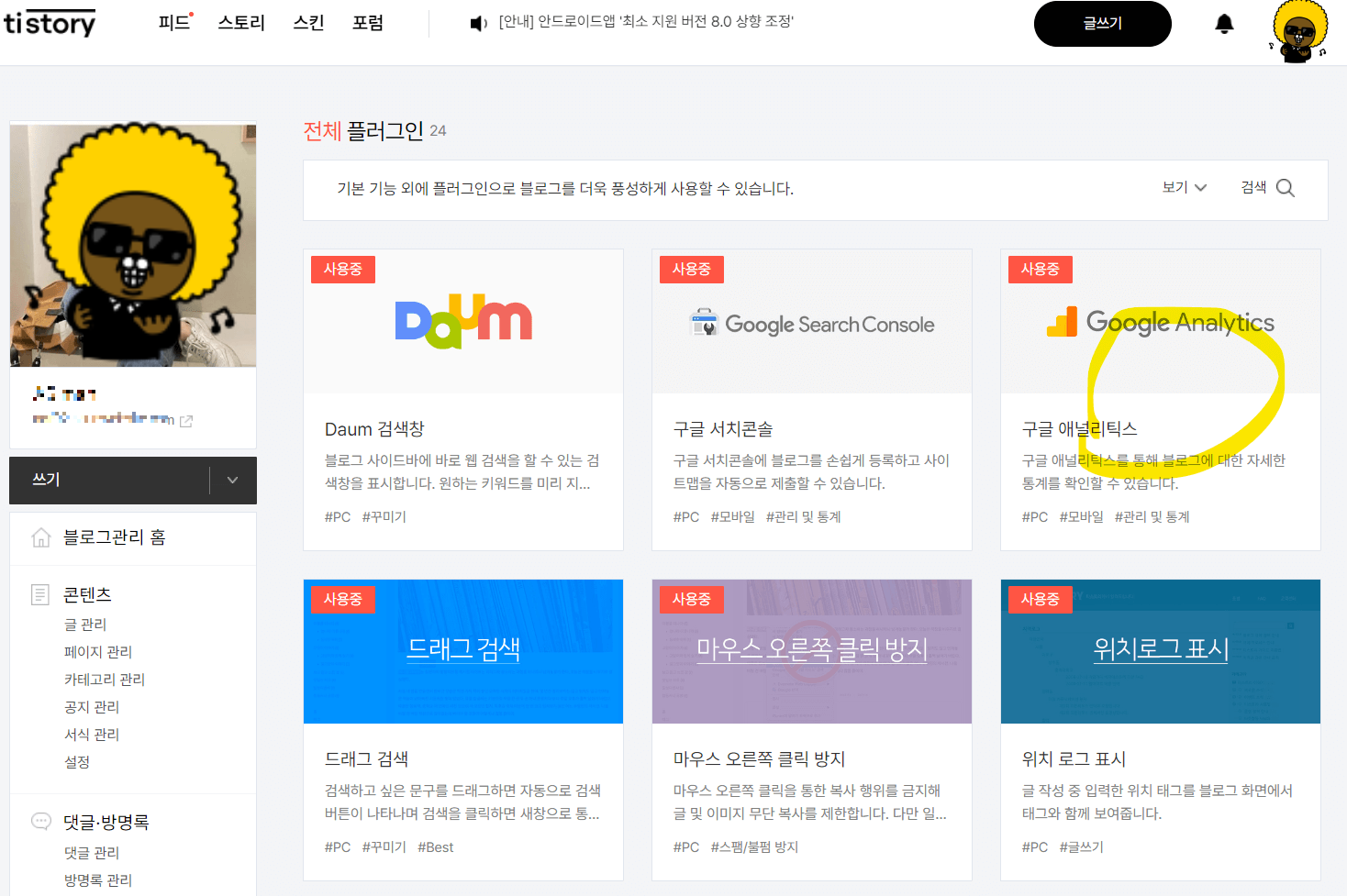
Task: Open 설정 under 콘텐츠
Action: coord(77,762)
